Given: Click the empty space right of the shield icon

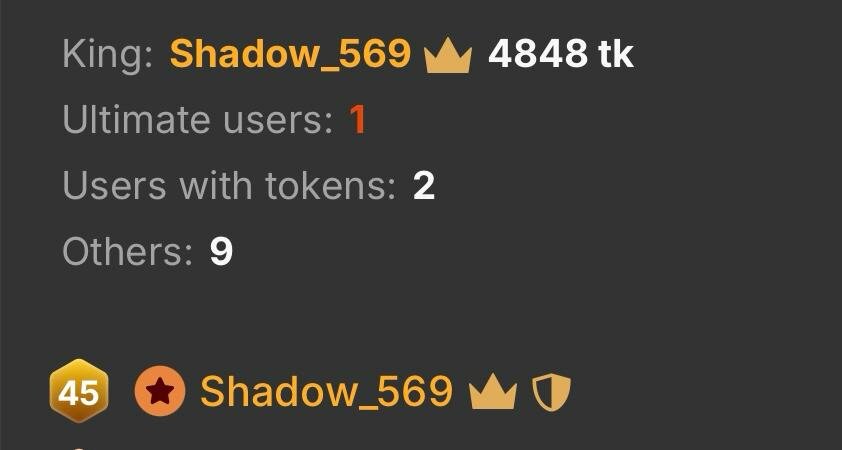Looking at the screenshot, I should (698, 393).
